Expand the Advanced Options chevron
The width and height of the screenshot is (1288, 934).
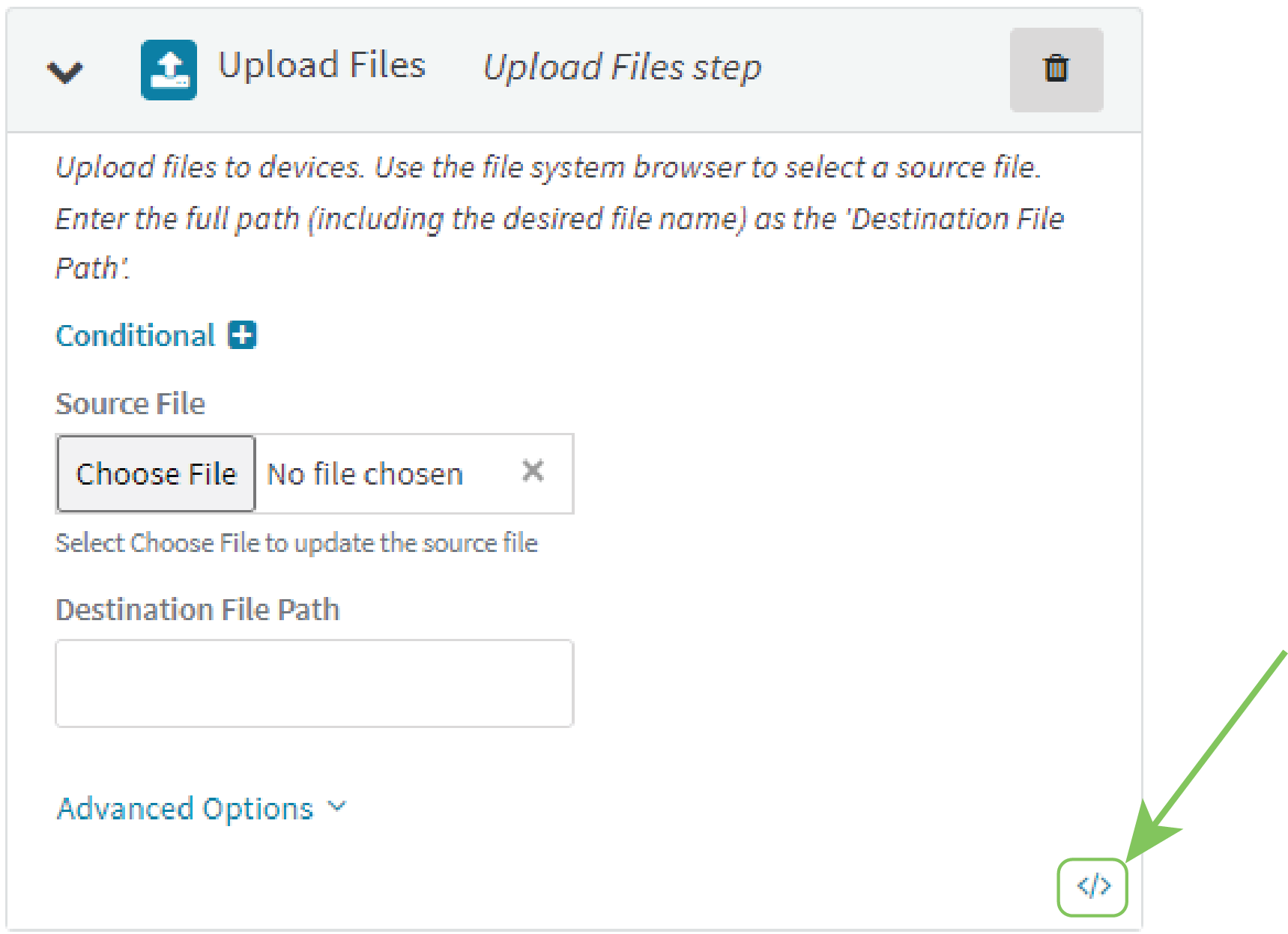(338, 807)
